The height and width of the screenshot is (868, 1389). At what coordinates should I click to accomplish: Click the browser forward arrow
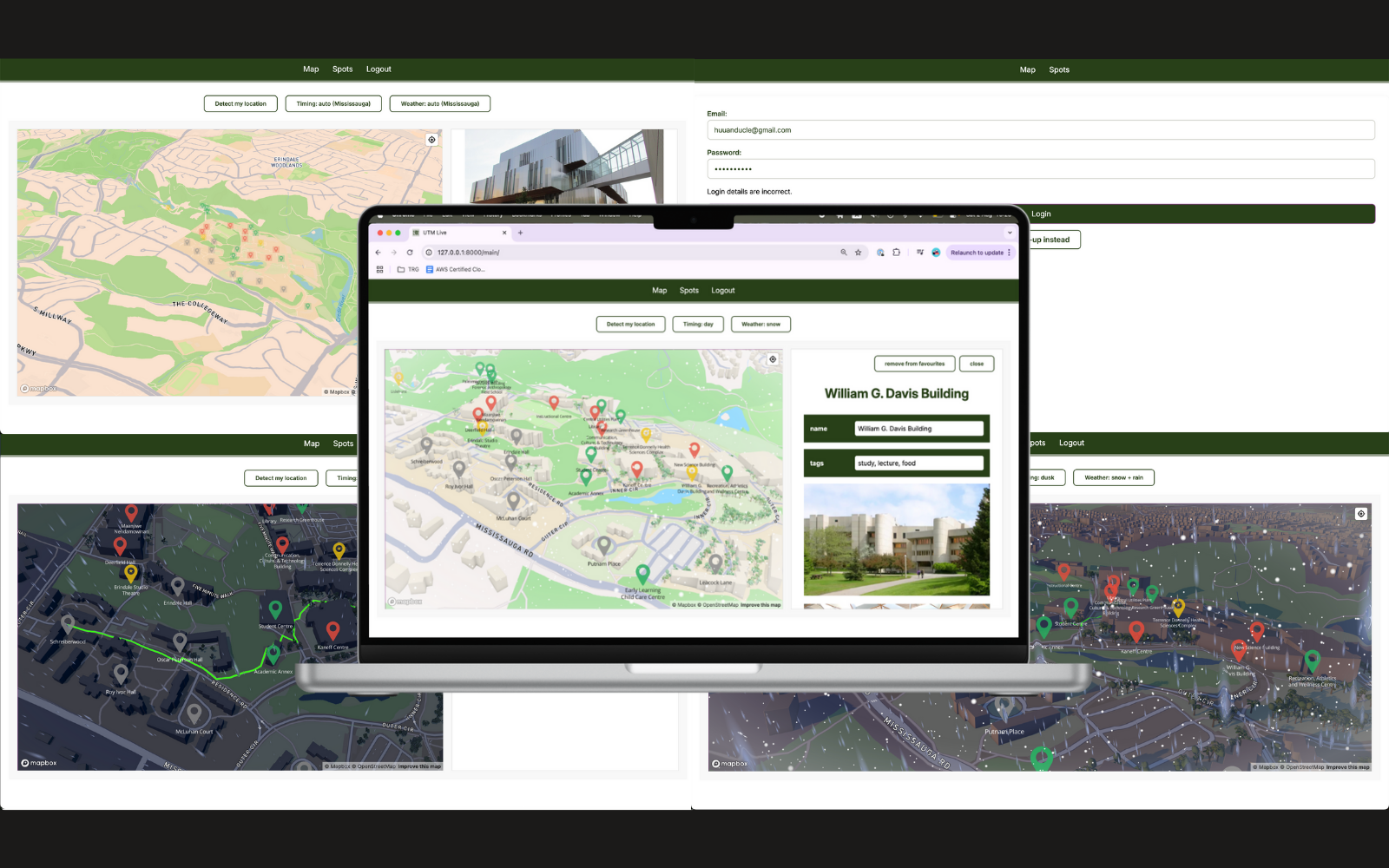(393, 253)
